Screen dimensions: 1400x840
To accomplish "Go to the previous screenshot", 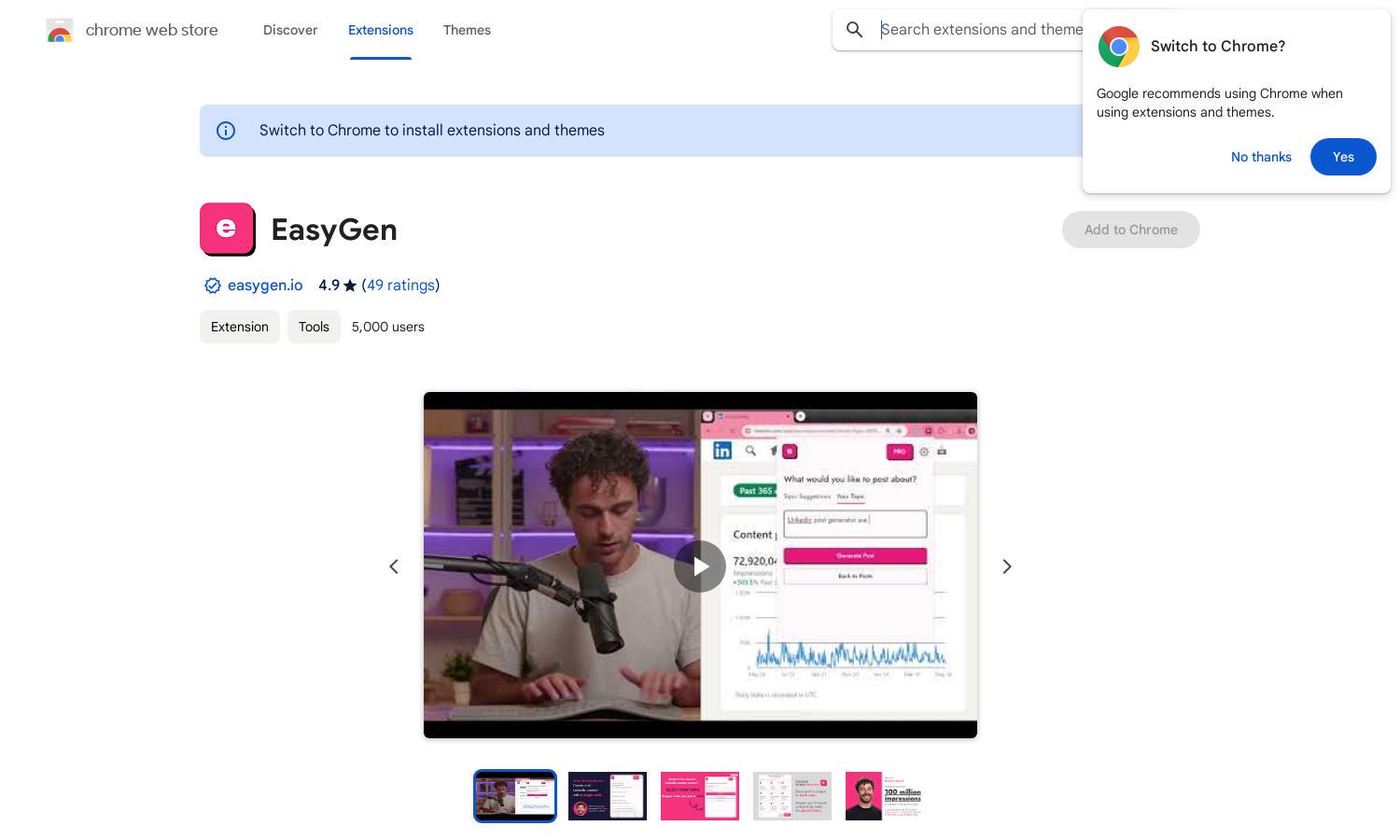I will click(x=394, y=567).
